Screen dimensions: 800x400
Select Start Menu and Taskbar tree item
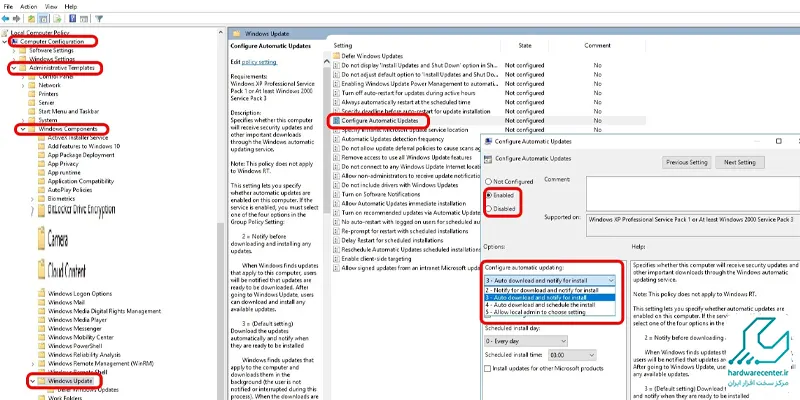(68, 111)
